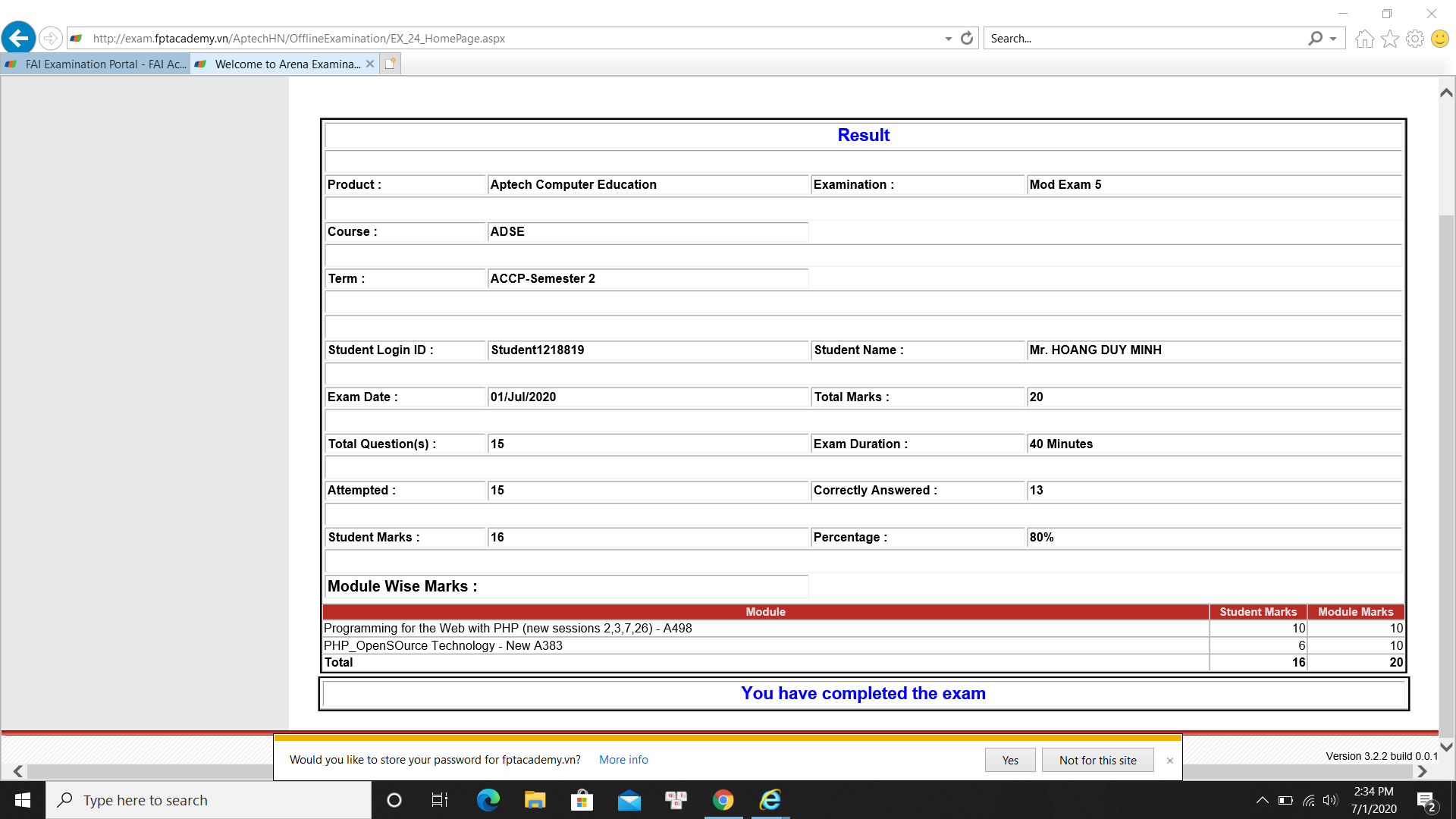Open the Windows Start menu
This screenshot has width=1456, height=819.
tap(23, 800)
